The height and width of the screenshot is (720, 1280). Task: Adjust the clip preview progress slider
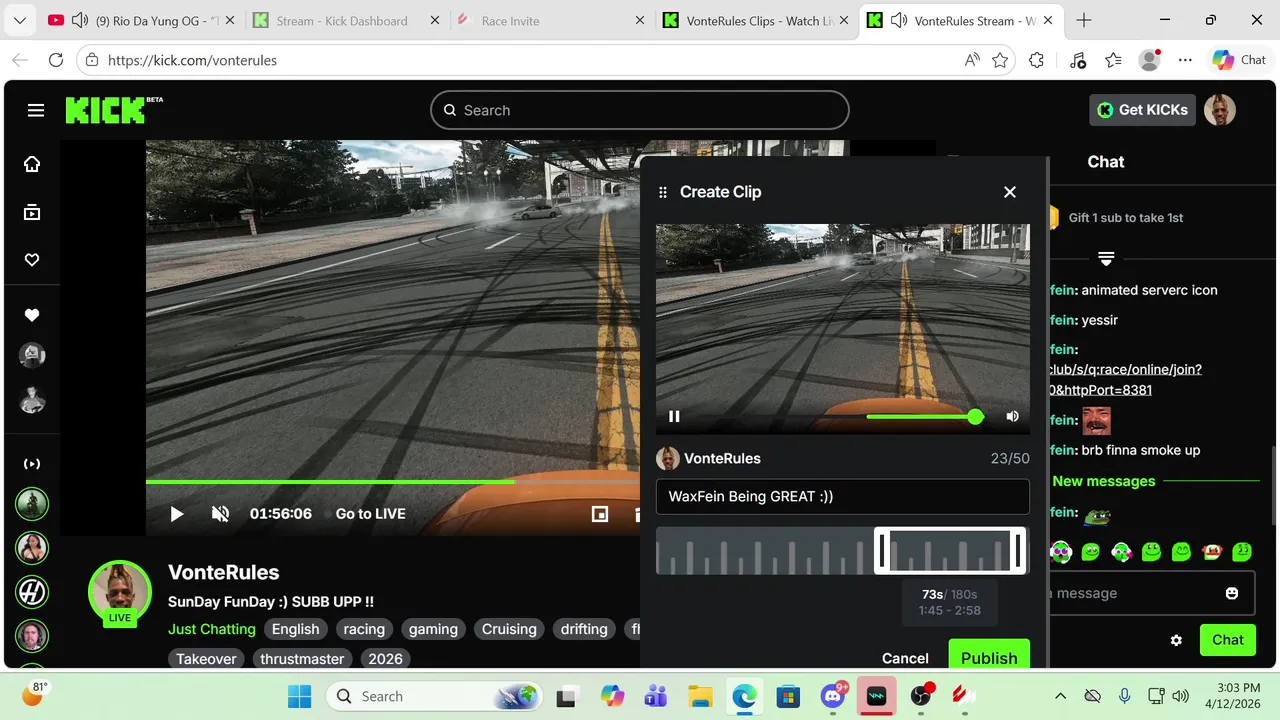[924, 417]
